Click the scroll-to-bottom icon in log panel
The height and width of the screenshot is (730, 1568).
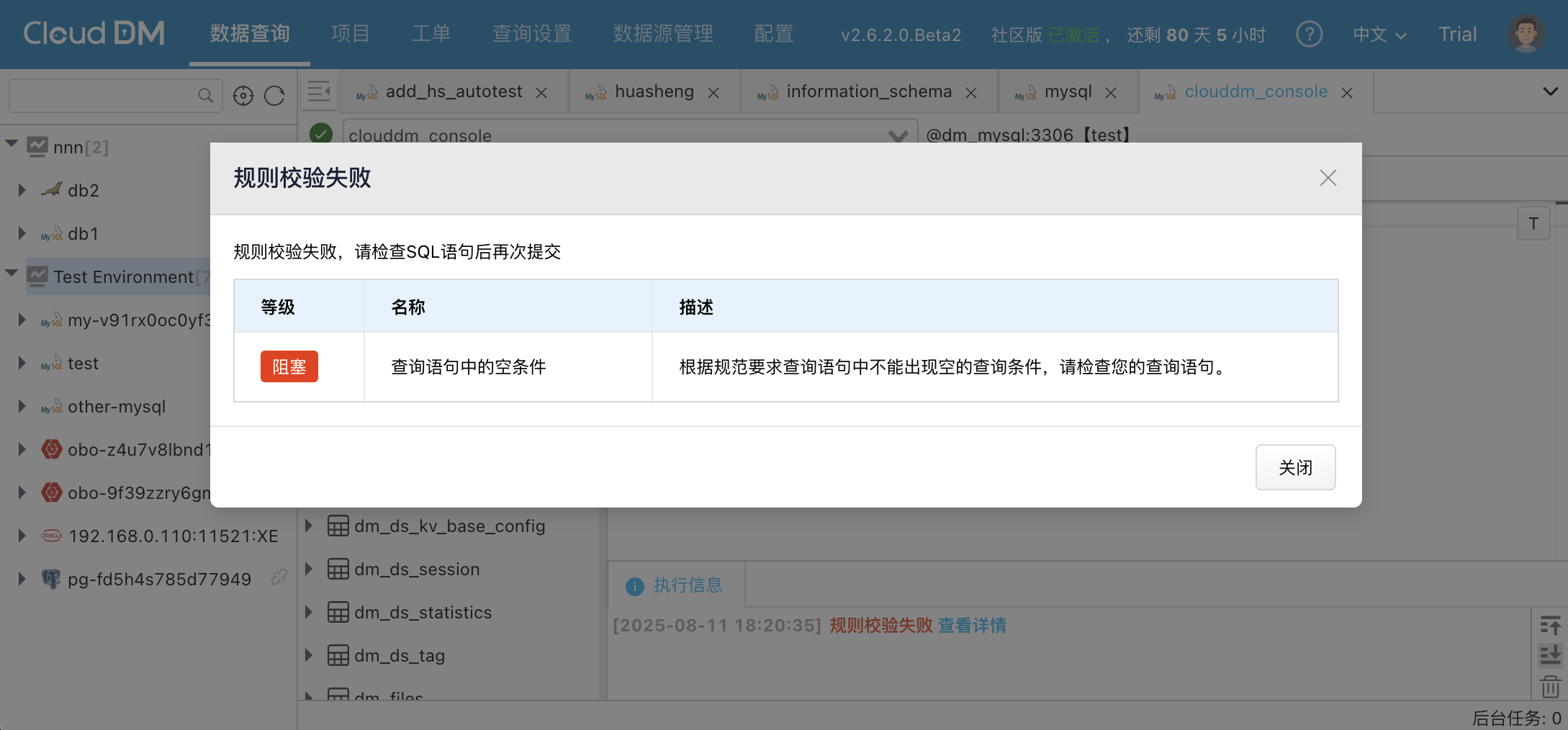(1550, 655)
